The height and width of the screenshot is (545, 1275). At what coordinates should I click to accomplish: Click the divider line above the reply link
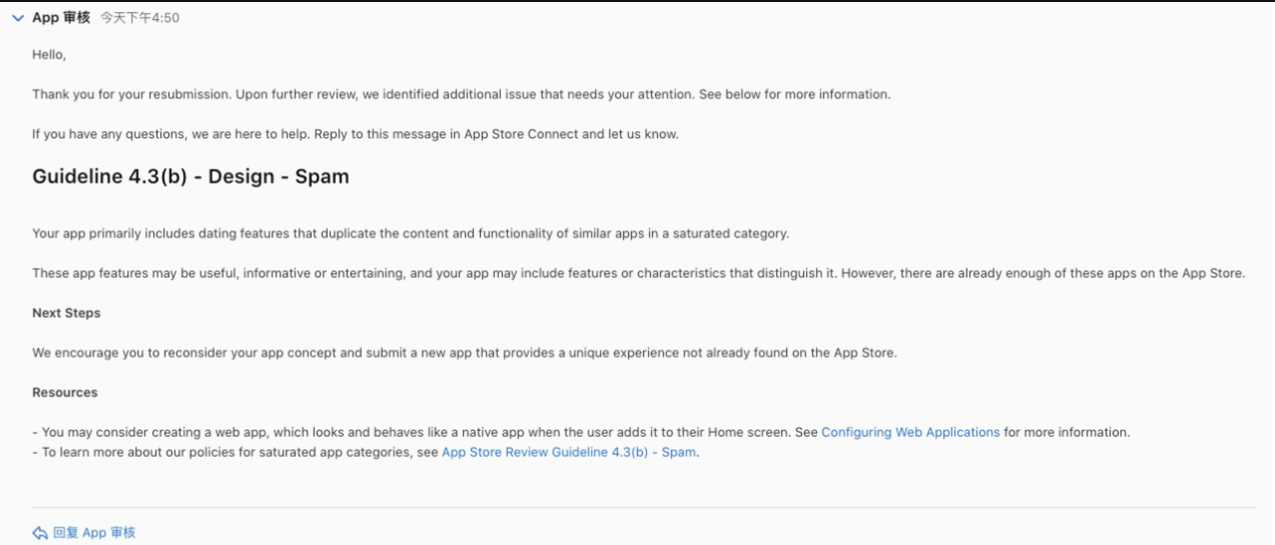tap(643, 508)
